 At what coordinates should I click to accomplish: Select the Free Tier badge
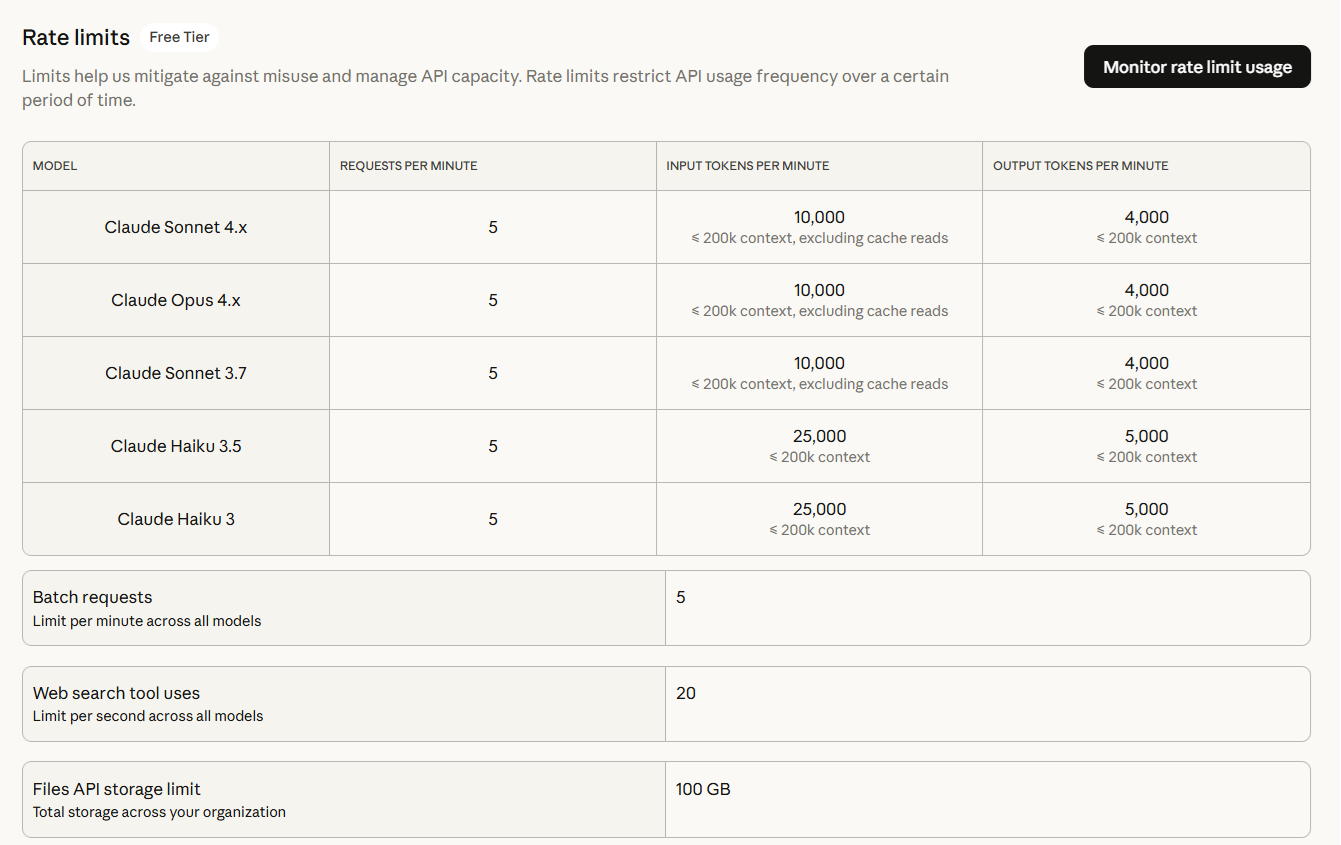point(179,37)
